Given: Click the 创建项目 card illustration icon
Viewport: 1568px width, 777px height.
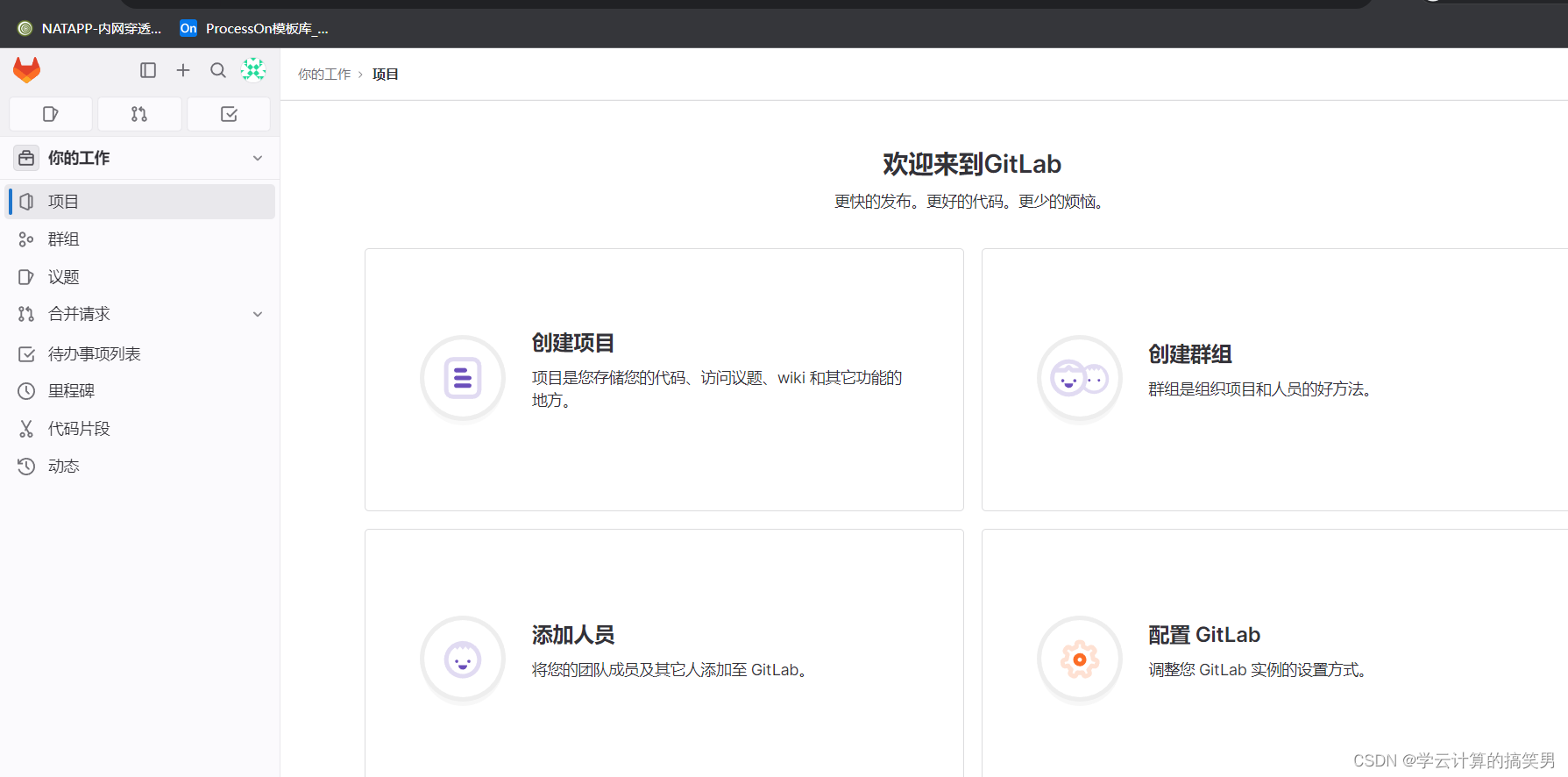Looking at the screenshot, I should coord(463,379).
